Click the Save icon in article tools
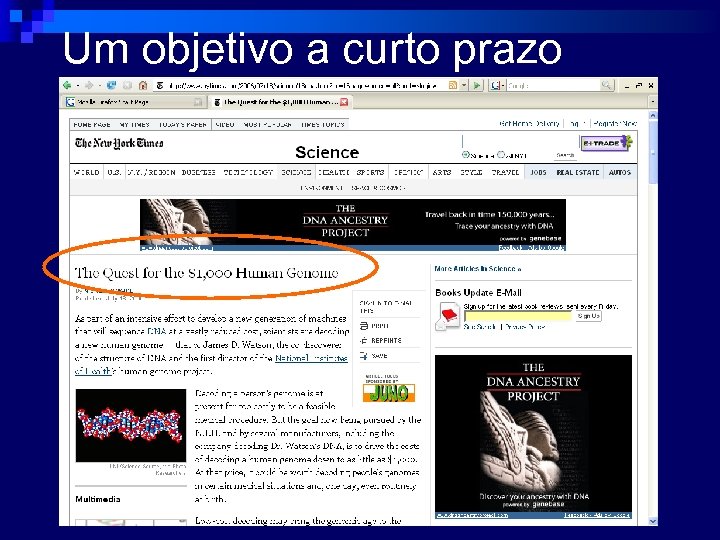Screen dimensions: 720x540 point(364,355)
